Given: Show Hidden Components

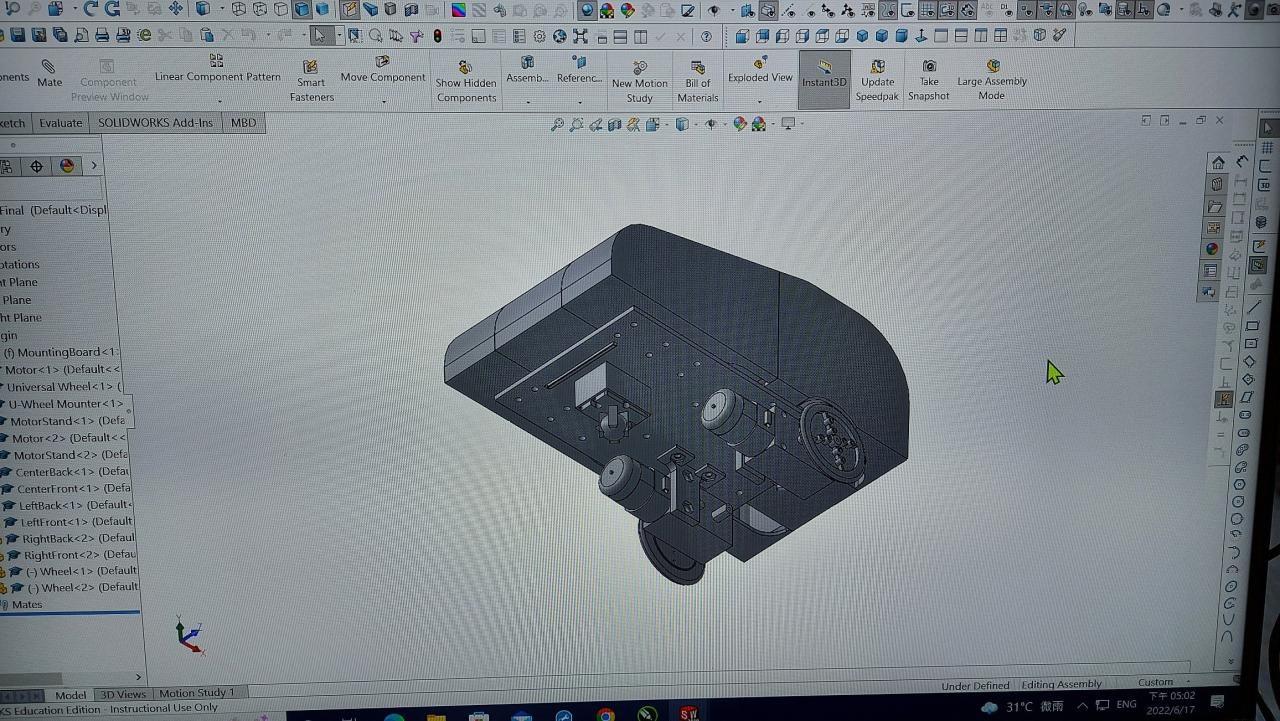Looking at the screenshot, I should (x=466, y=81).
